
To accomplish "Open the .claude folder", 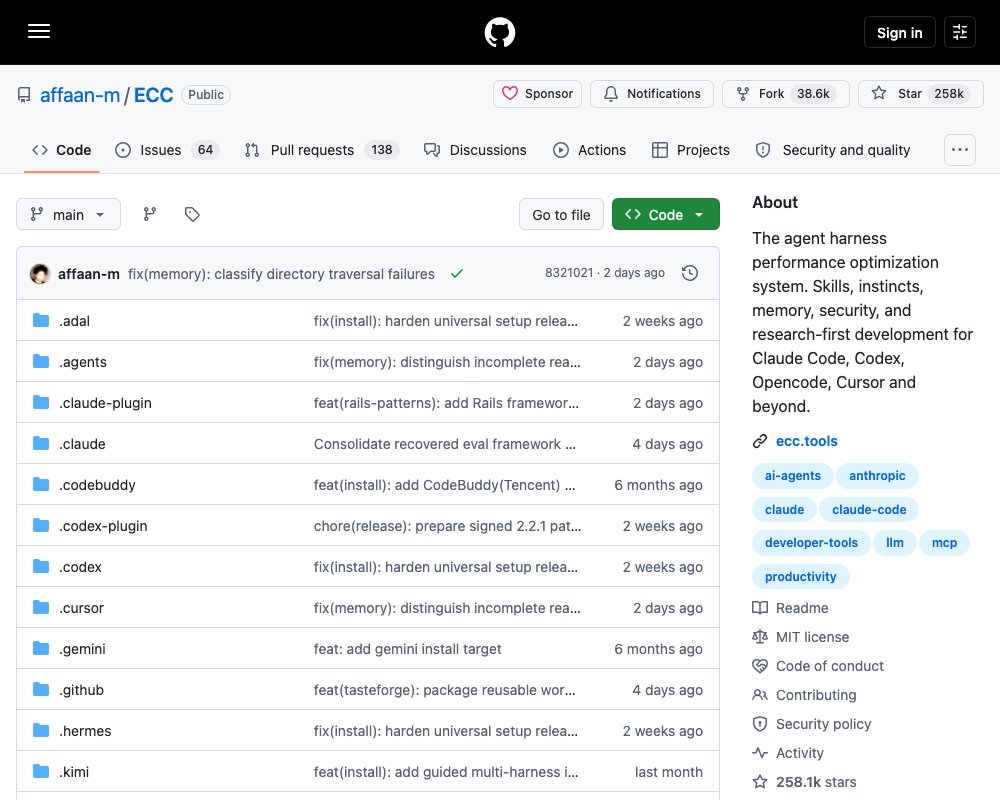I will pyautogui.click(x=82, y=444).
